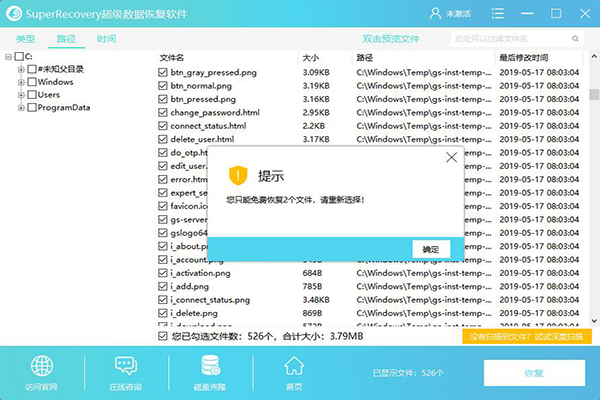Sort by 最后修改时间 column header
Screen dimensions: 600x400
[523, 58]
